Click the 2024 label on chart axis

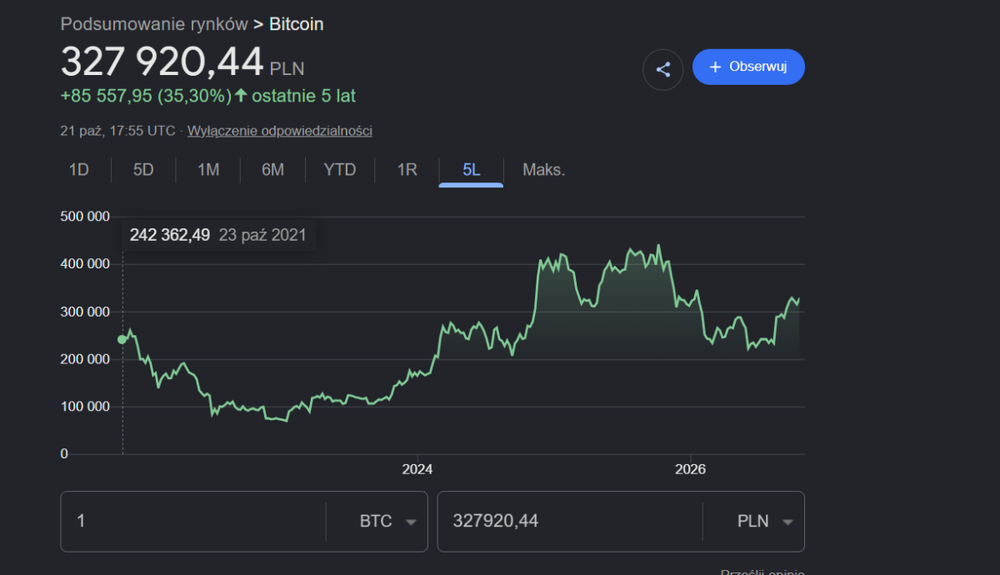pos(417,469)
